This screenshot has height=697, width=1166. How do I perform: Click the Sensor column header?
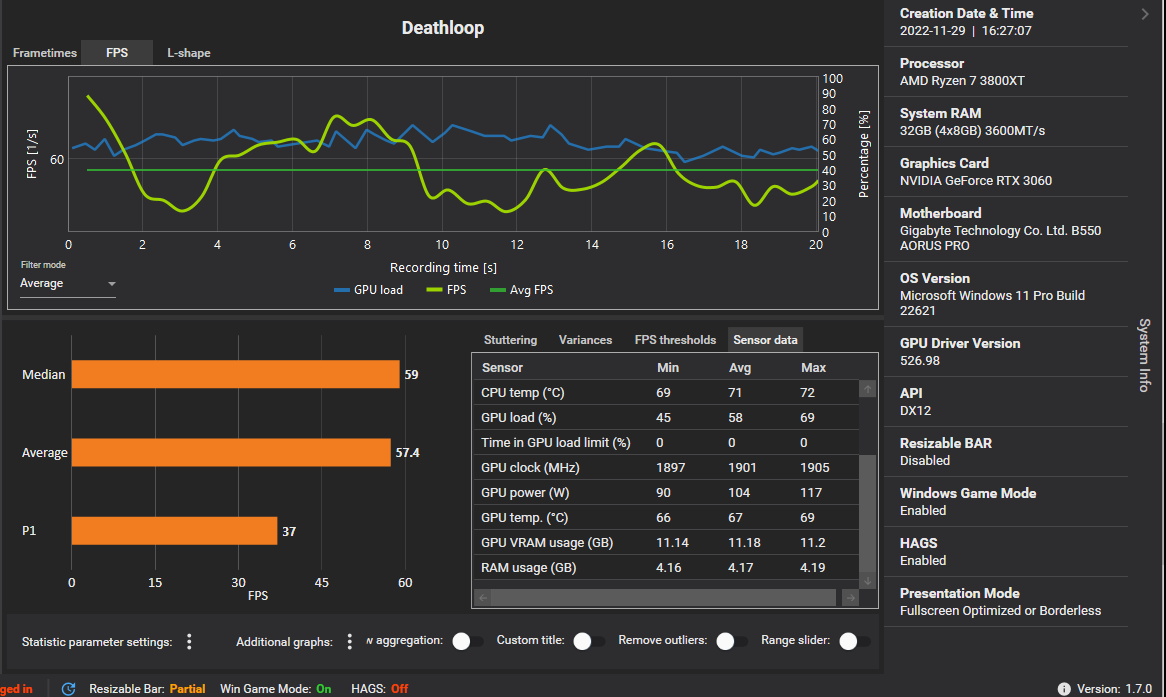tap(502, 367)
